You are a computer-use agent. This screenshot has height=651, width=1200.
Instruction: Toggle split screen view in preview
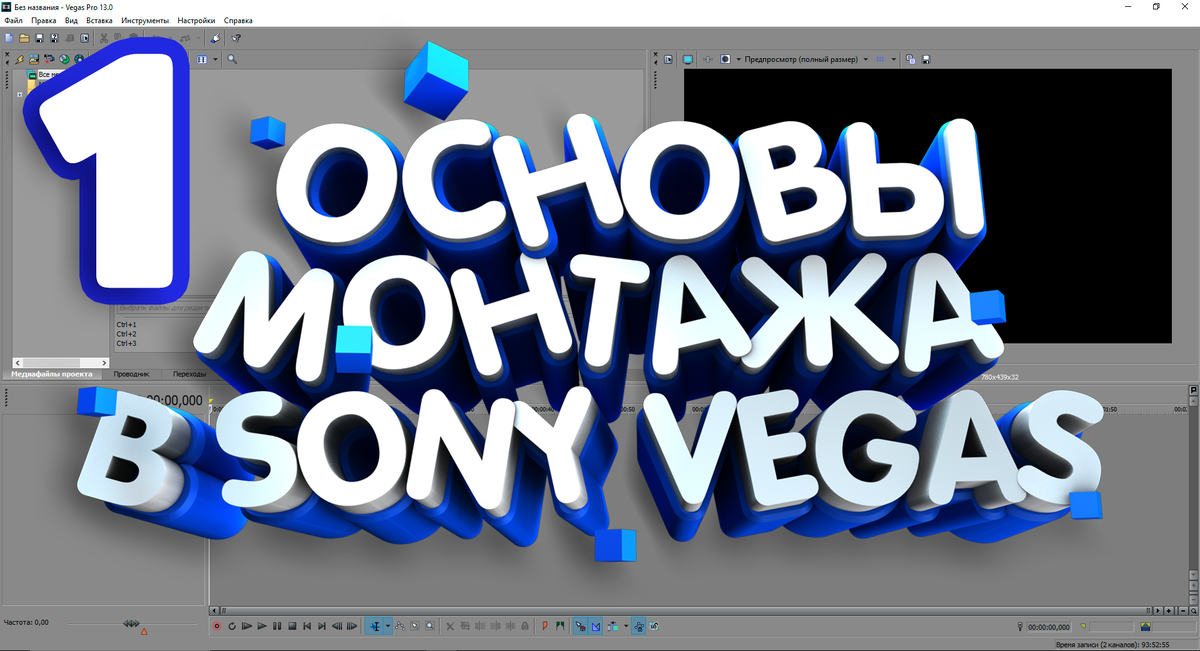725,60
